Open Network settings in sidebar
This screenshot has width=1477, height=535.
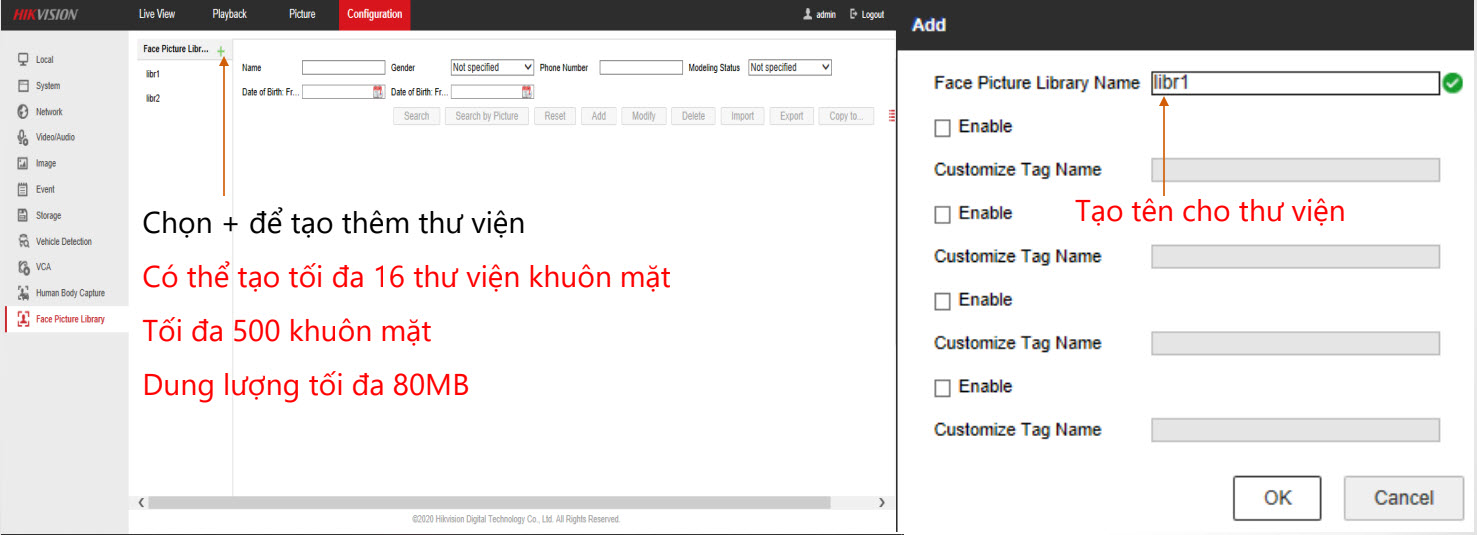(x=49, y=112)
